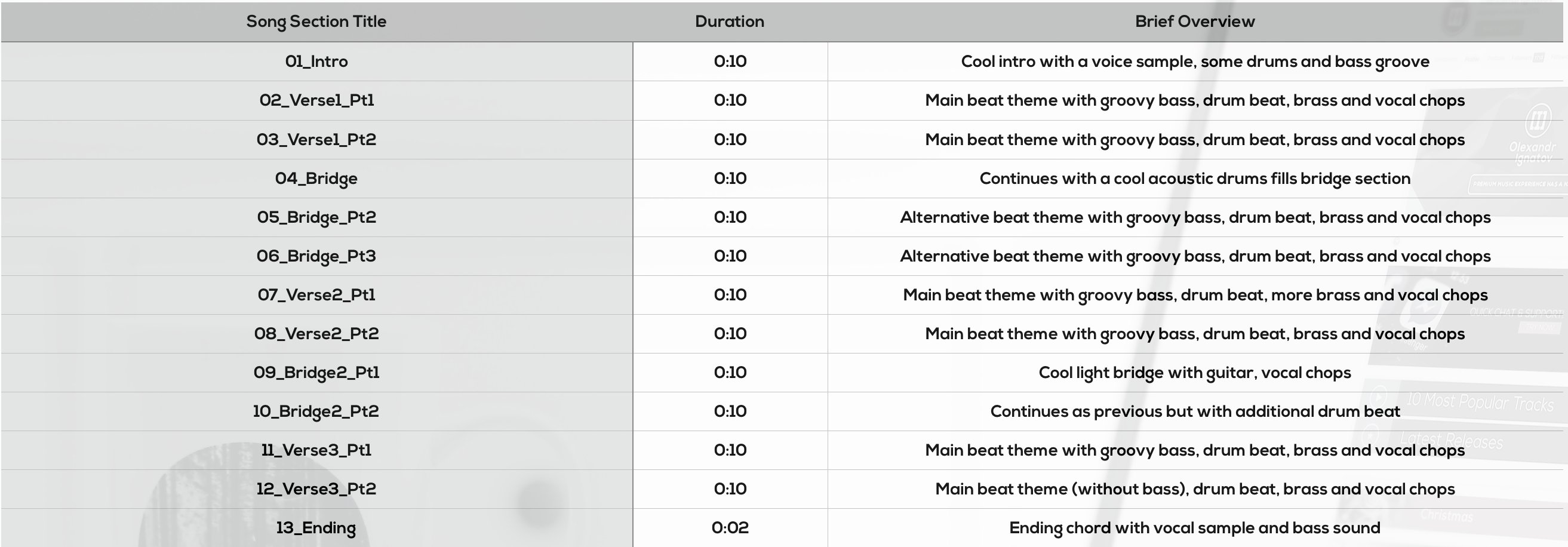Select the 11_Verse3_Pt1 section title
The height and width of the screenshot is (547, 1568).
click(316, 450)
